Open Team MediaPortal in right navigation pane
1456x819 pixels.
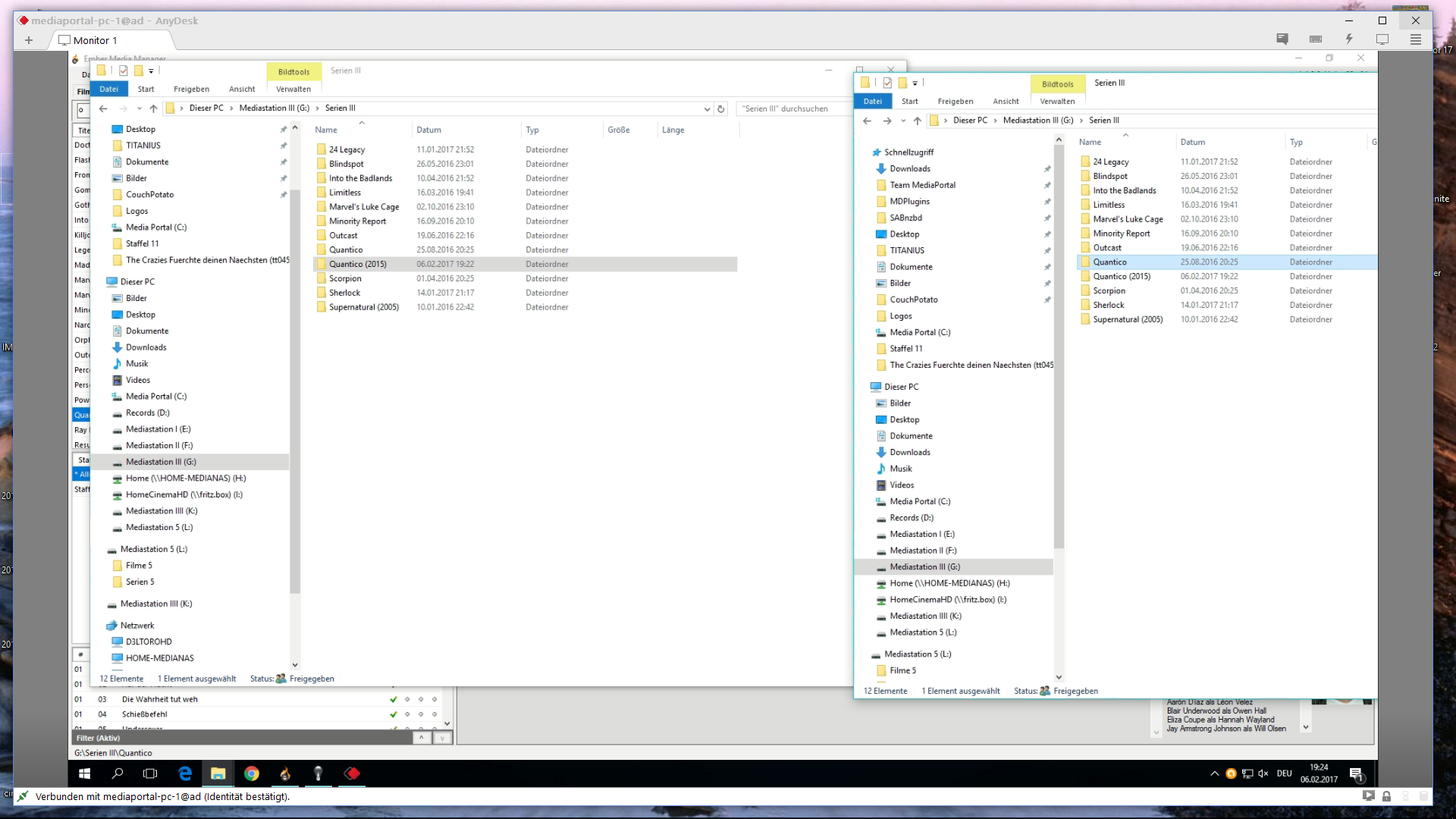pos(922,185)
